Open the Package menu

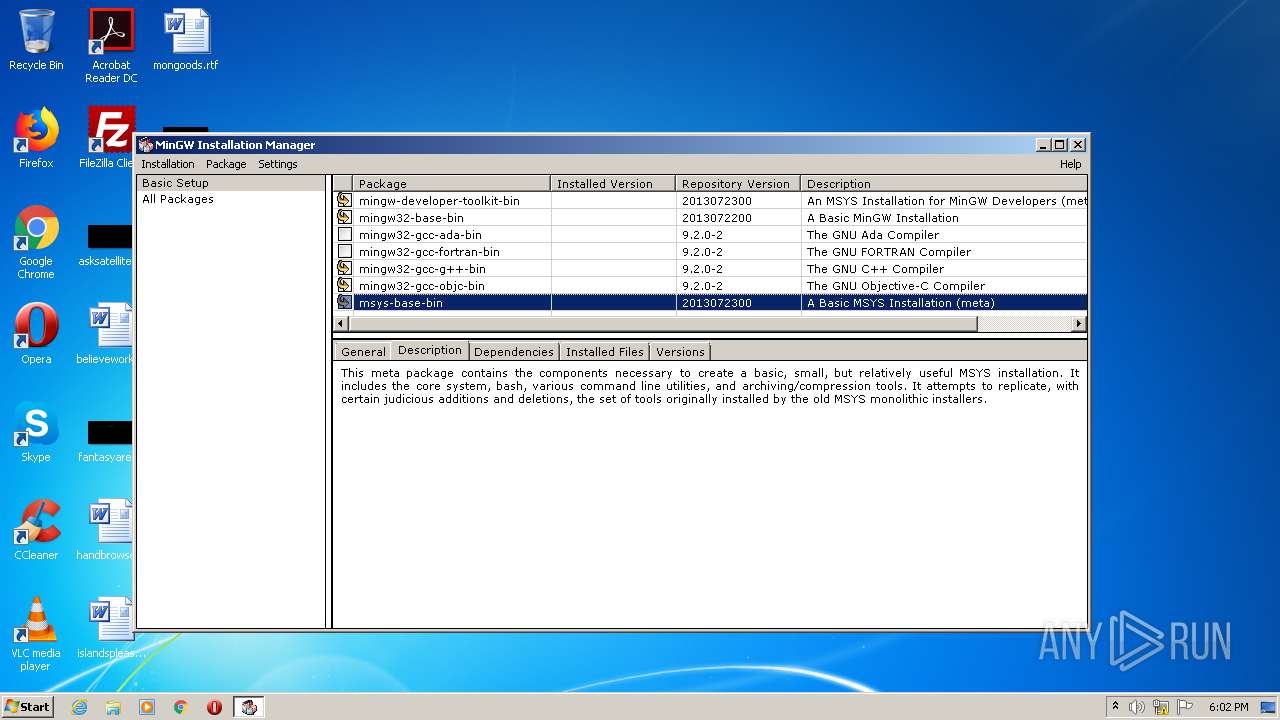pos(226,164)
